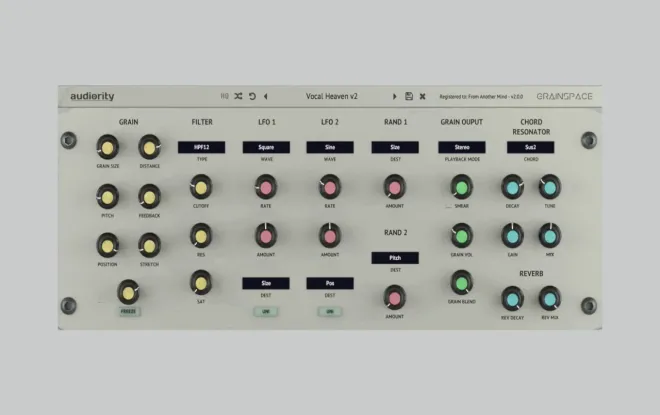Viewport: 660px width, 415px height.
Task: Open the Vocal Heaven v2 preset name
Action: [332, 96]
